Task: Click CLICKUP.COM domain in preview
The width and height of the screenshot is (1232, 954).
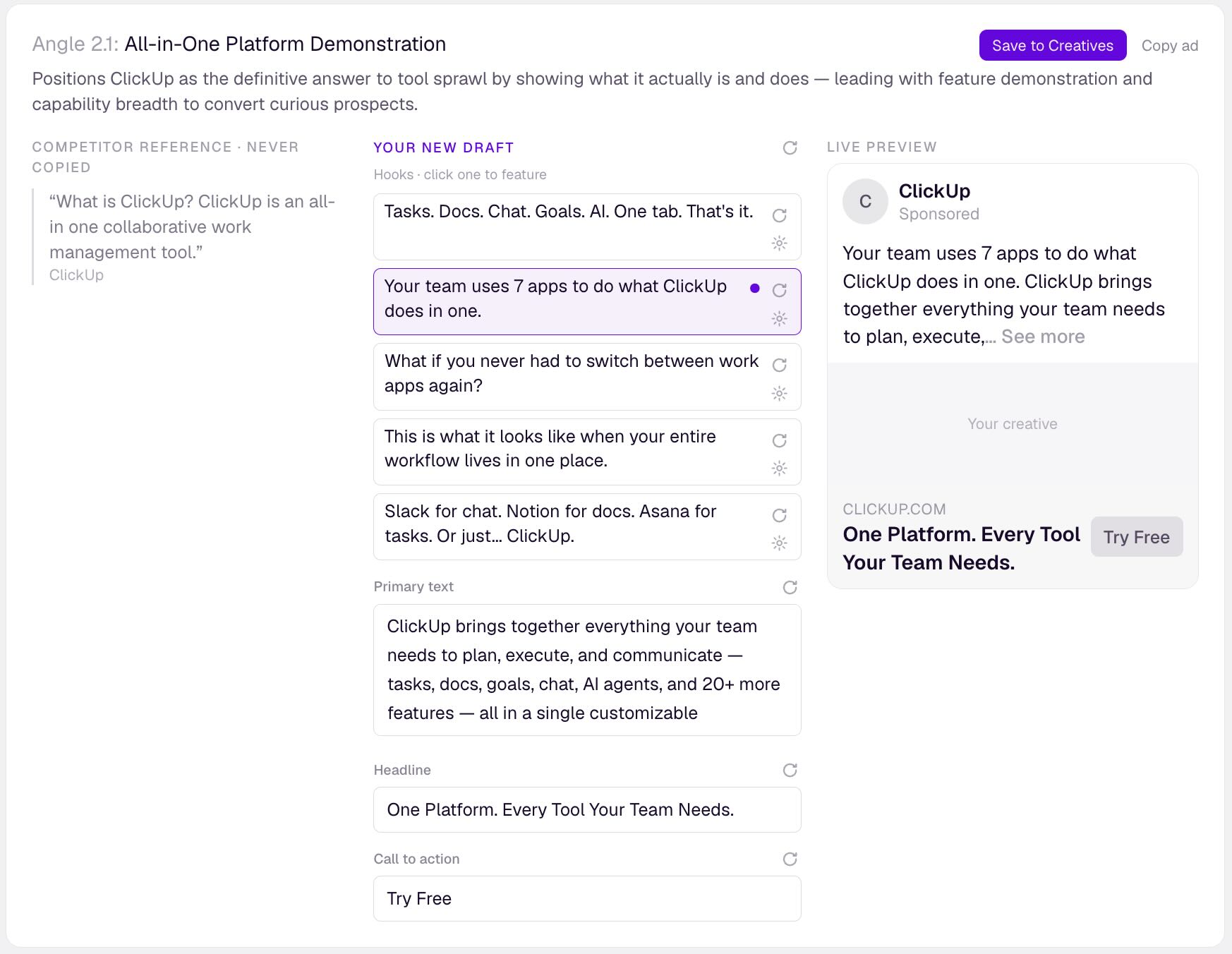Action: click(894, 509)
